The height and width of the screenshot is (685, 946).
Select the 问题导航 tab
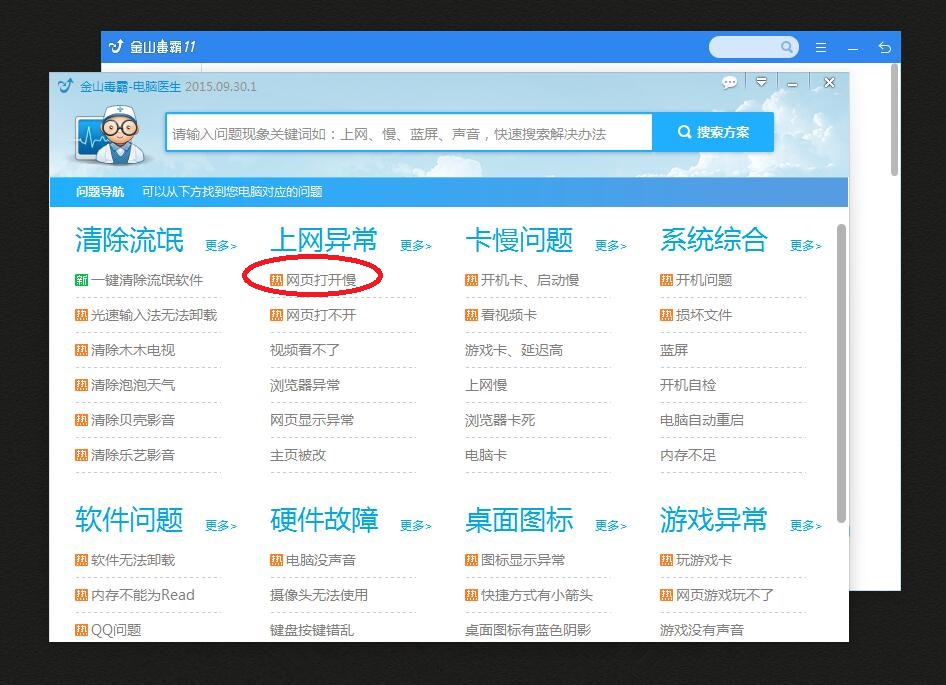pyautogui.click(x=100, y=192)
